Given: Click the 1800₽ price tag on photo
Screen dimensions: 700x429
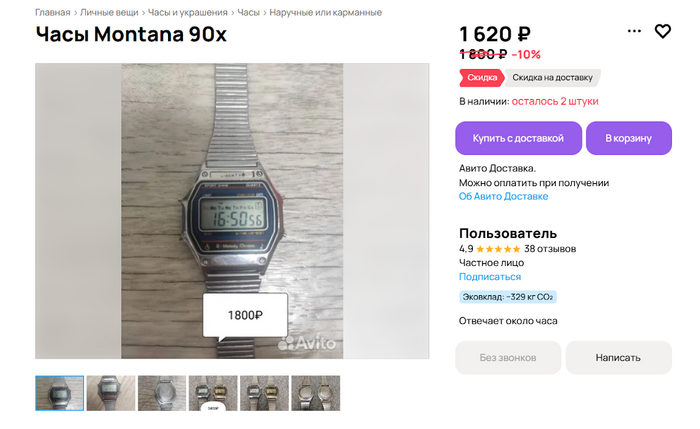Looking at the screenshot, I should (245, 315).
